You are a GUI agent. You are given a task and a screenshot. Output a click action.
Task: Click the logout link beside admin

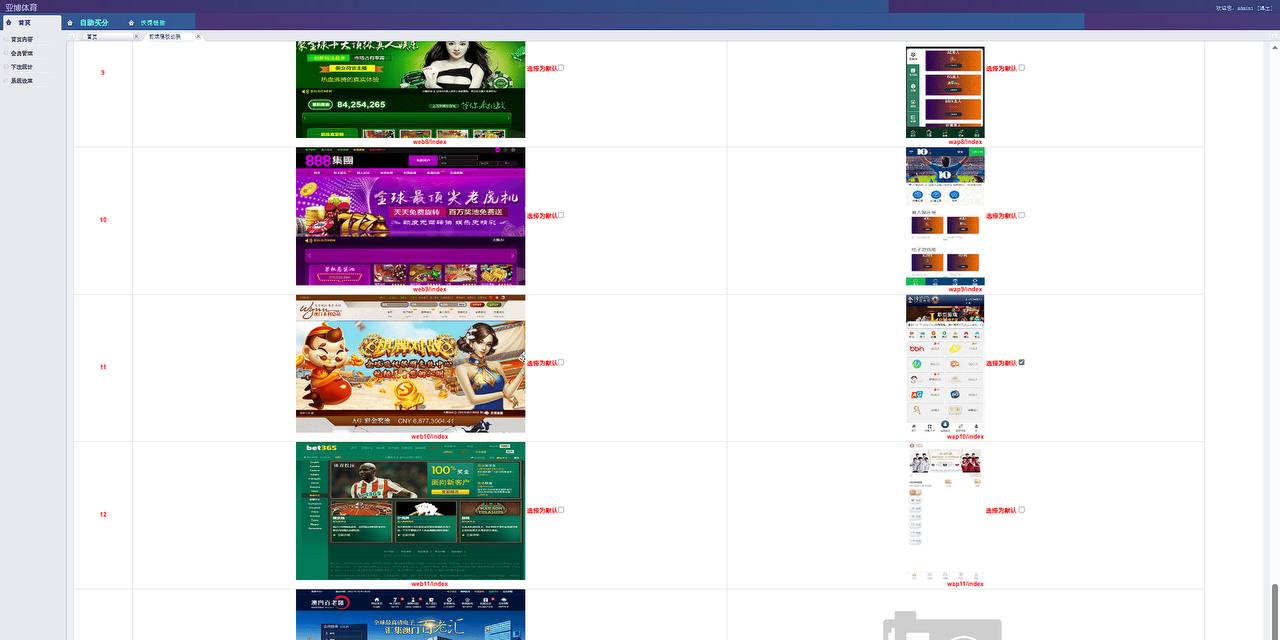(1265, 8)
